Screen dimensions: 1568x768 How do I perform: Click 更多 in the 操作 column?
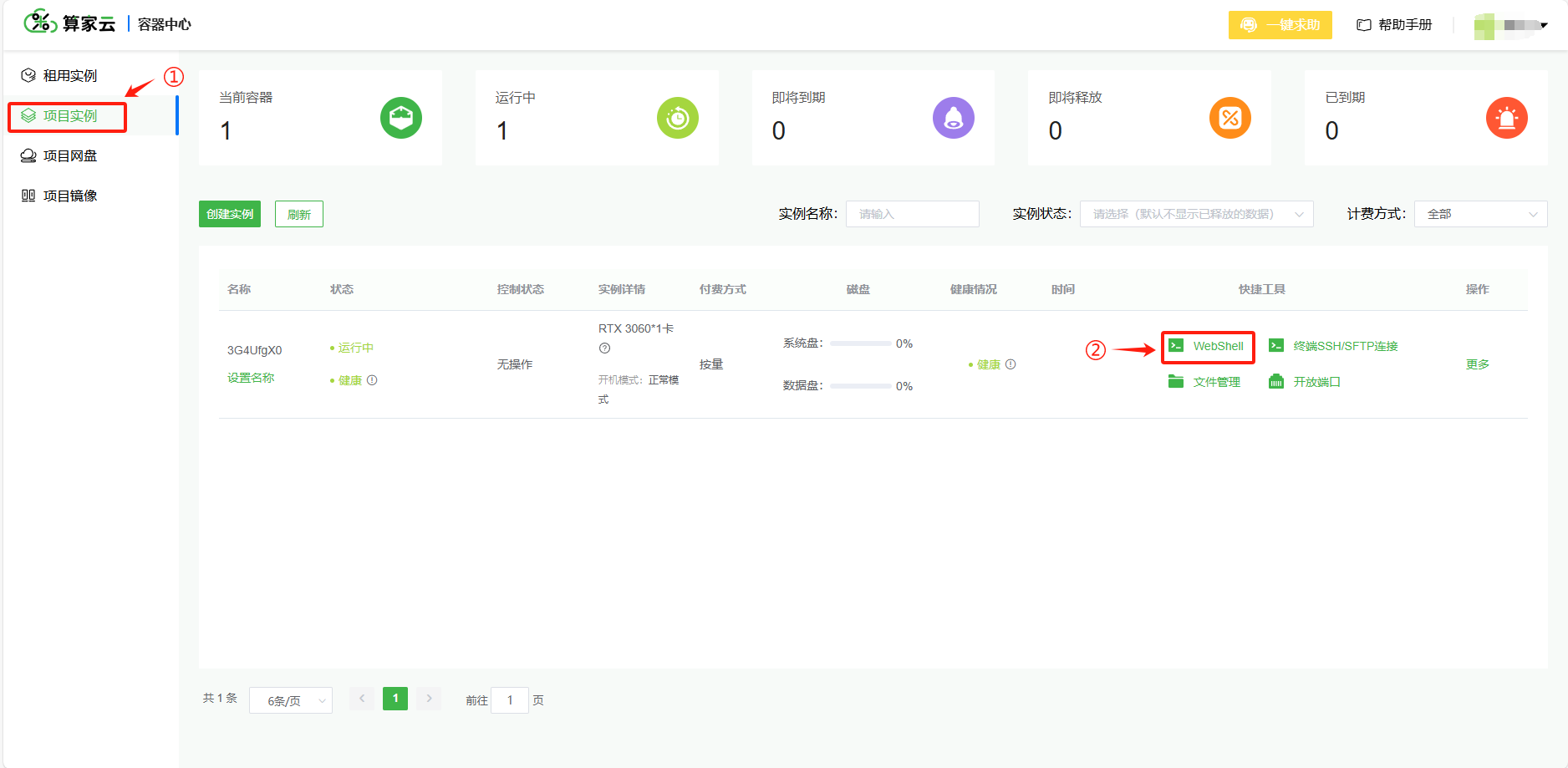pos(1478,364)
